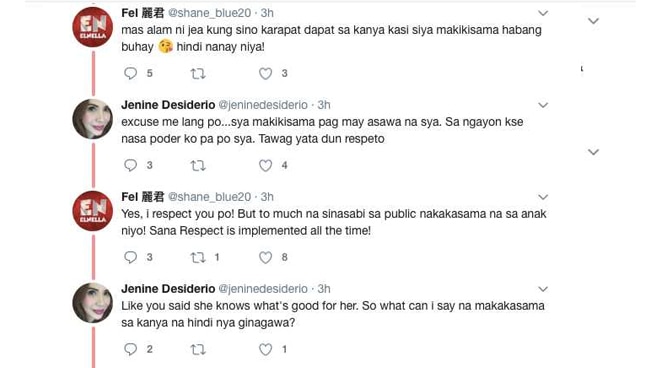Open options chevron on Jenine's respeto tweet
This screenshot has width=660, height=368.
pos(543,105)
